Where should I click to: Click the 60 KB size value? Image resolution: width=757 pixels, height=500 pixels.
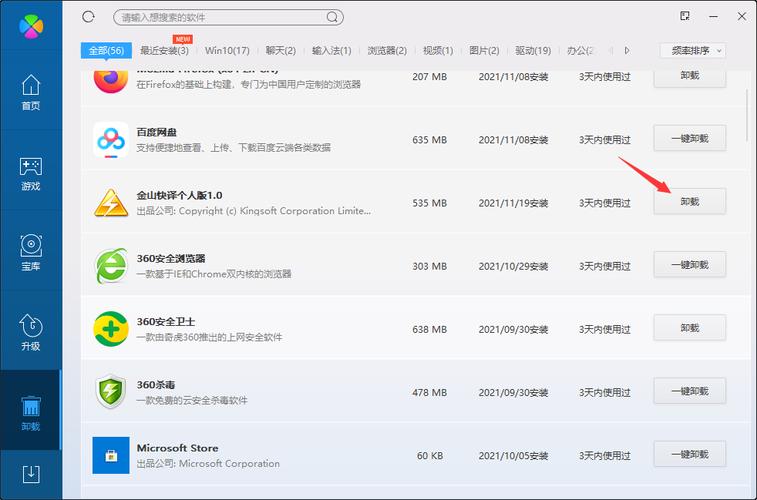(x=430, y=456)
